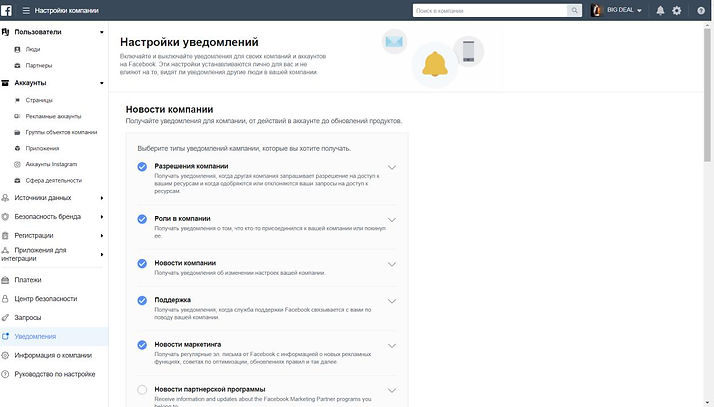The width and height of the screenshot is (714, 407).
Task: Open the settings gear in top bar
Action: pyautogui.click(x=677, y=10)
